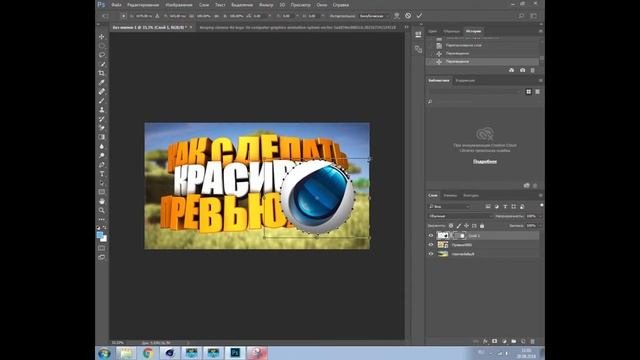Click the Подробнее link in Libraries

tap(485, 162)
